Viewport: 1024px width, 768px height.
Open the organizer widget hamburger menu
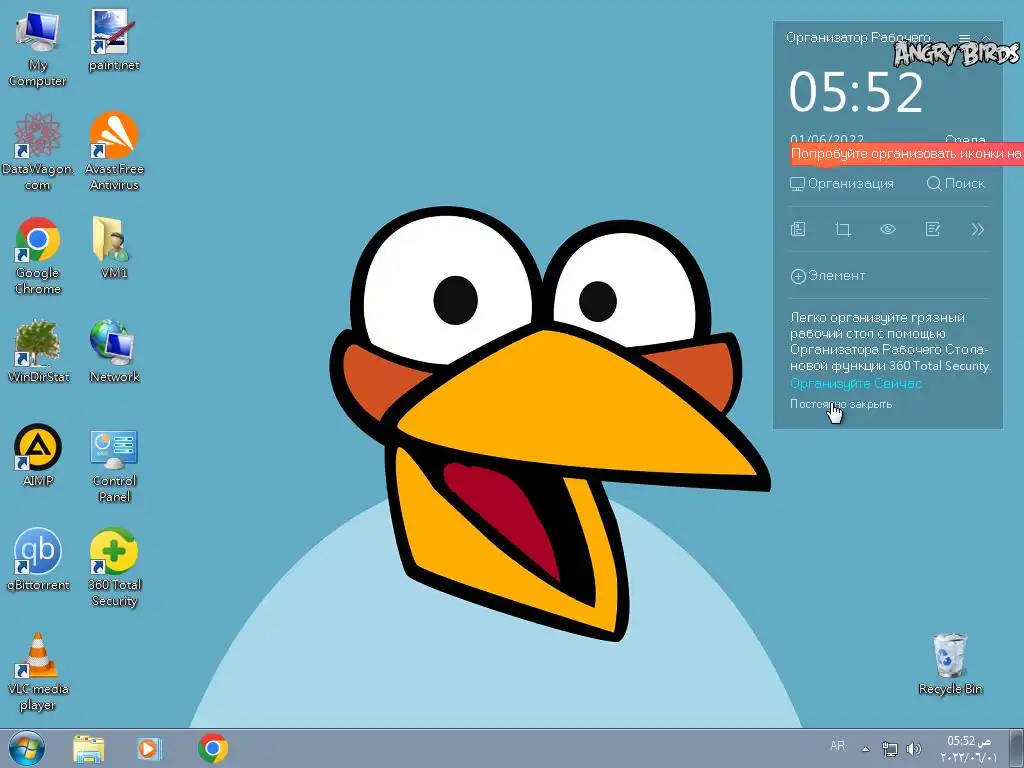pyautogui.click(x=964, y=38)
